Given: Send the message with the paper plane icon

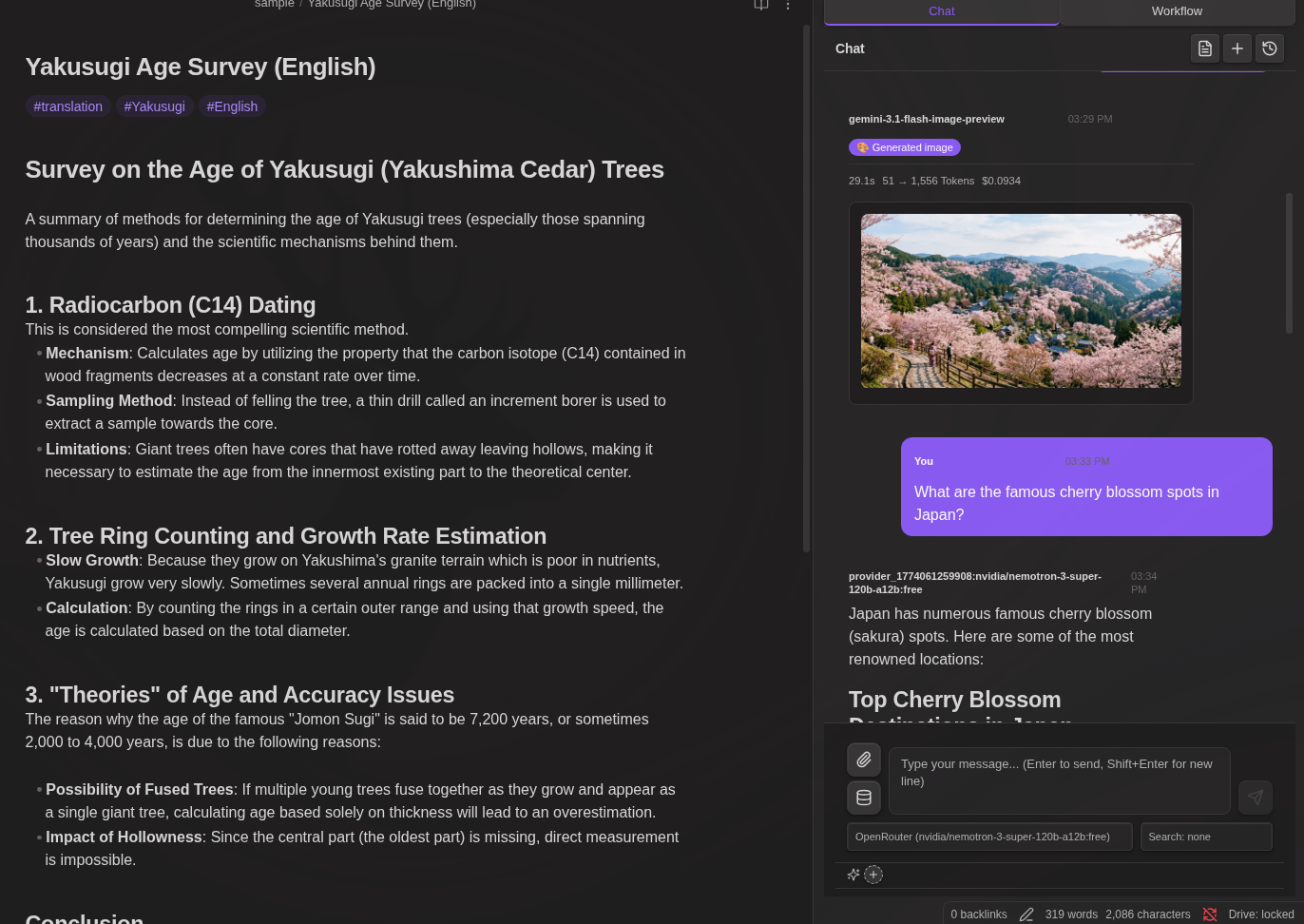Looking at the screenshot, I should [x=1255, y=798].
